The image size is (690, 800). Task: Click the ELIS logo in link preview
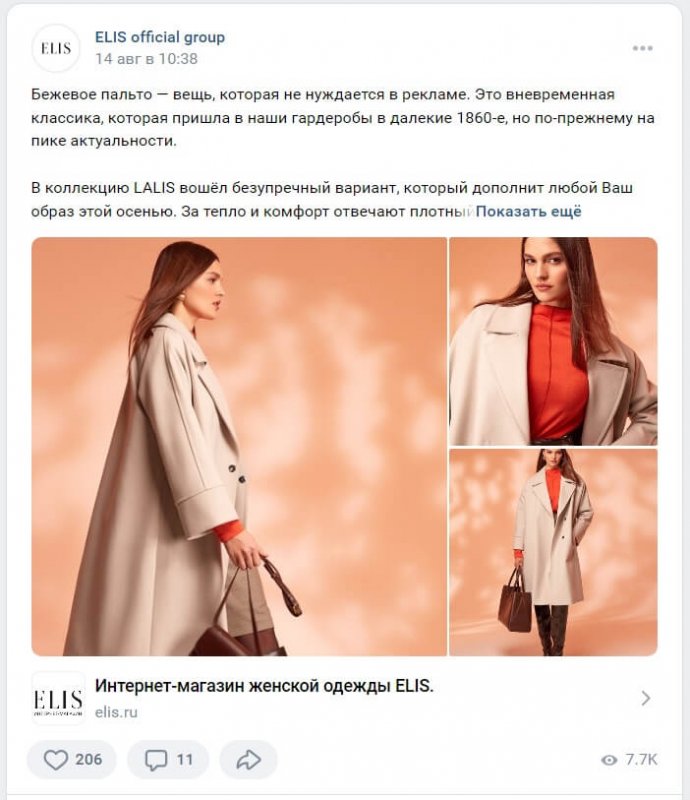tap(58, 698)
